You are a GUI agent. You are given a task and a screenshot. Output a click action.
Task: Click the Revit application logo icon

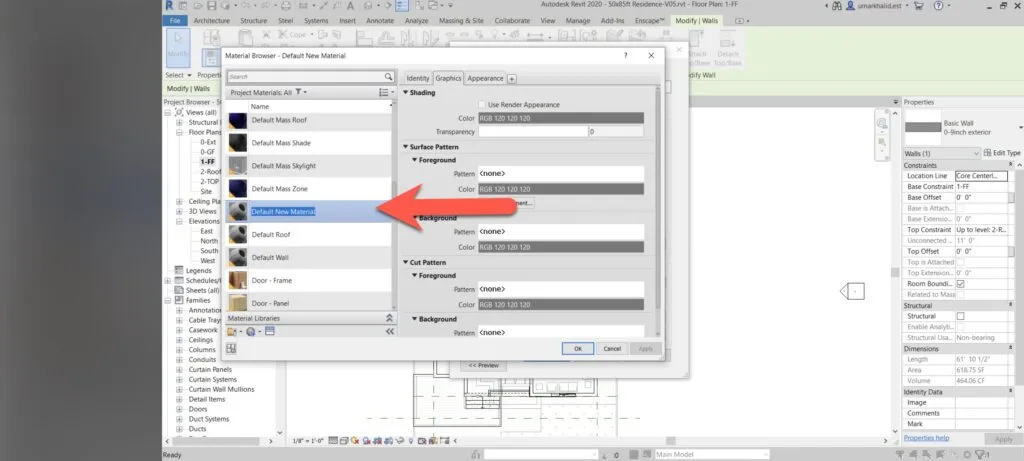(x=169, y=5)
